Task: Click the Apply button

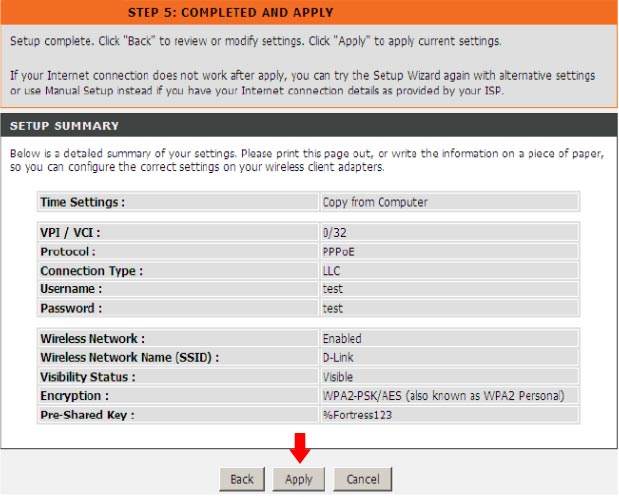Action: click(x=298, y=479)
